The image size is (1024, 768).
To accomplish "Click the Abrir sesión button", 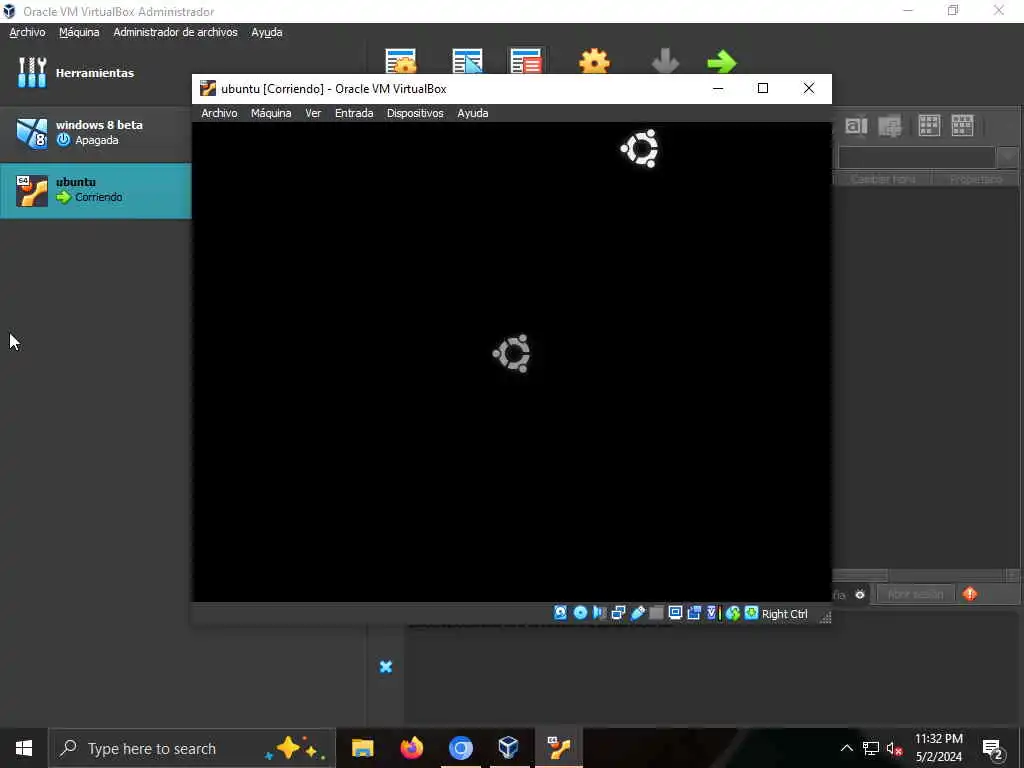I will (915, 594).
